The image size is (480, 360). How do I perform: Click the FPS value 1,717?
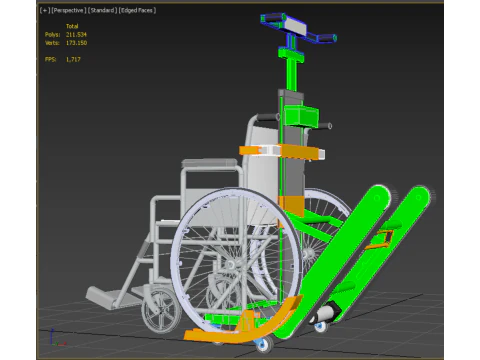[x=73, y=59]
